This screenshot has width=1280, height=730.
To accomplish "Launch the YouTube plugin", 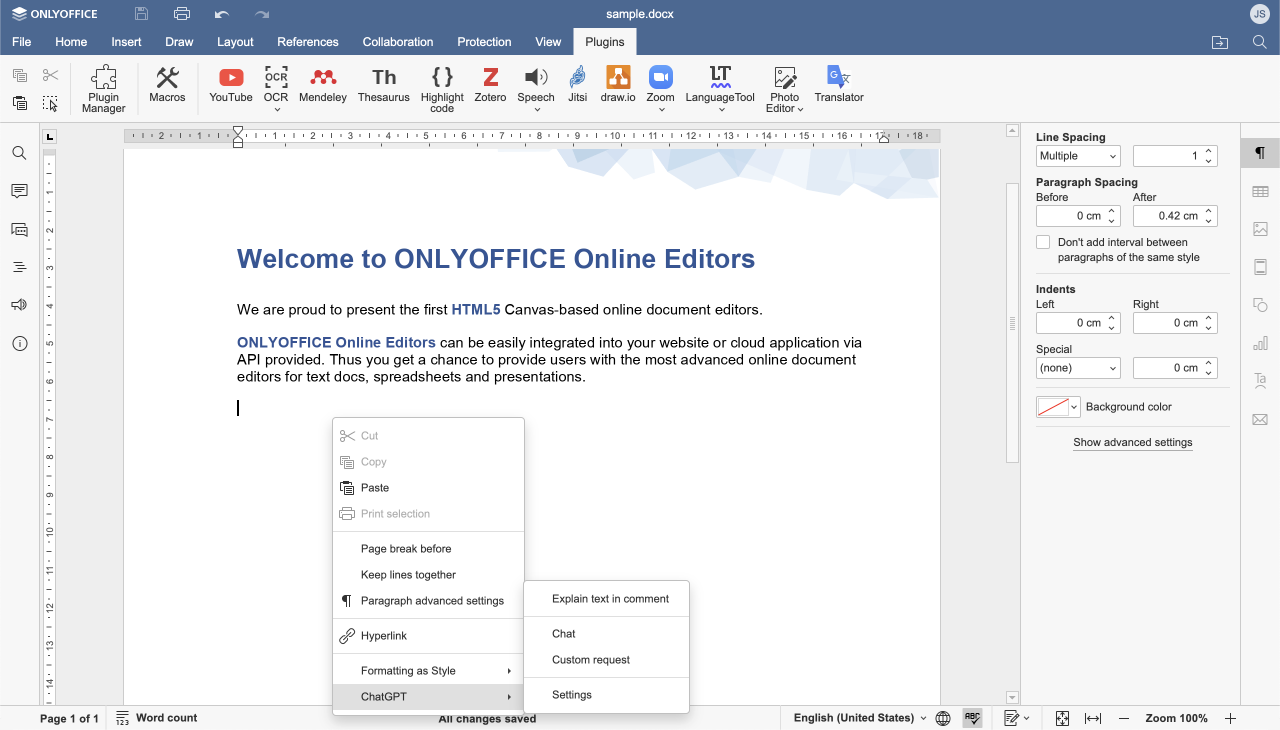I will tap(231, 85).
